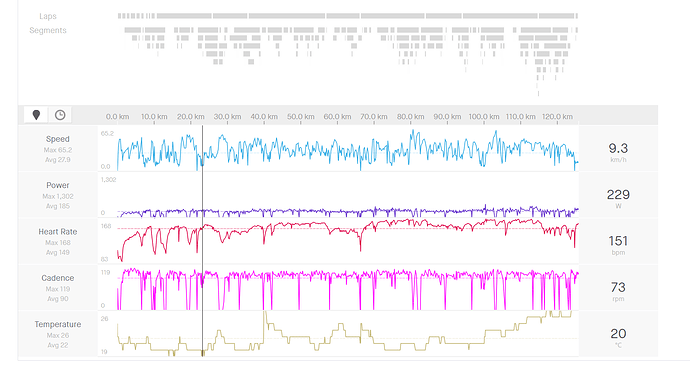This screenshot has height=373, width=690.
Task: Click the 30.0 km axis marker
Action: pos(228,117)
